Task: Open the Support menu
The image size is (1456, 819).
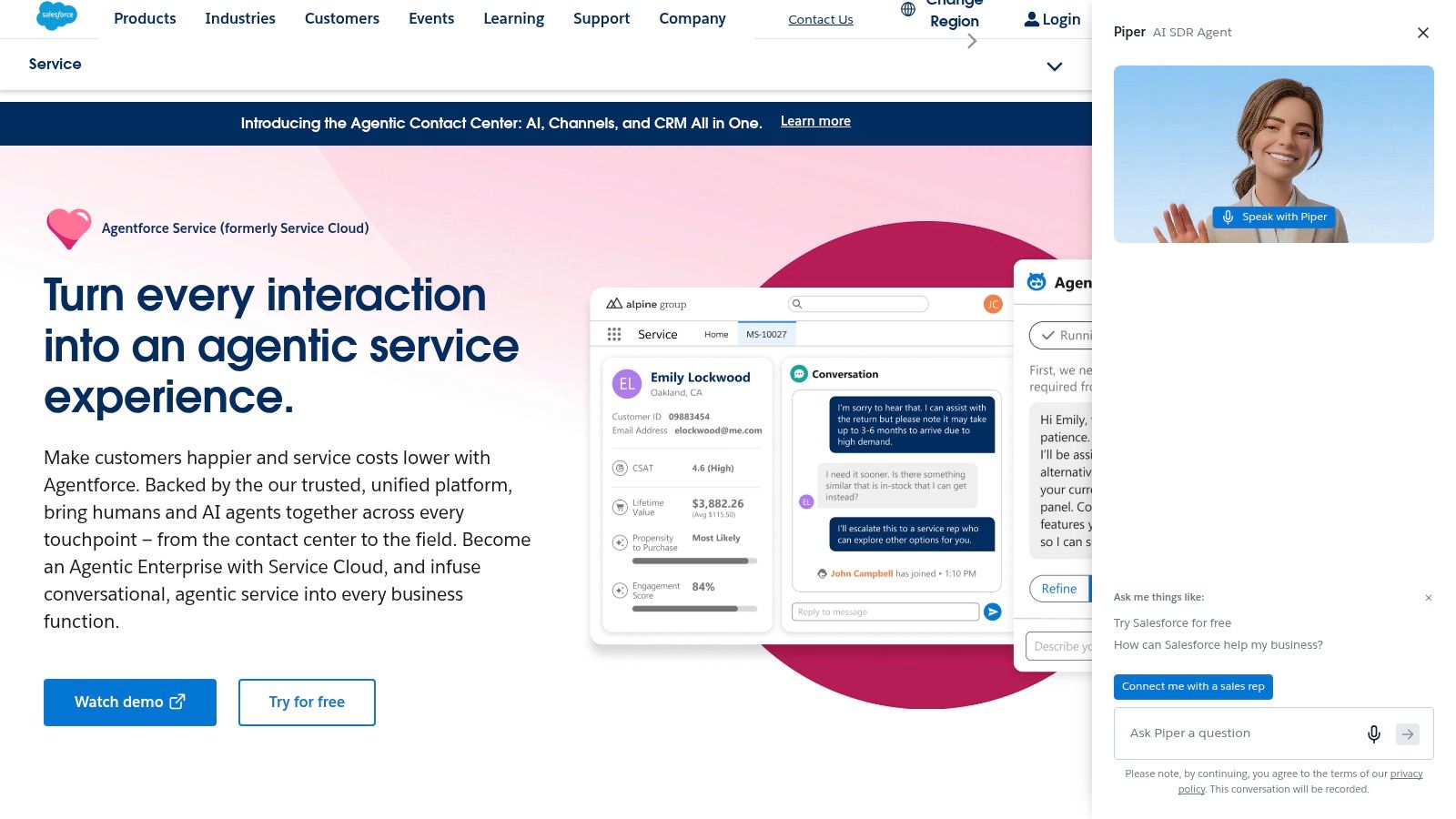Action: pos(602,18)
